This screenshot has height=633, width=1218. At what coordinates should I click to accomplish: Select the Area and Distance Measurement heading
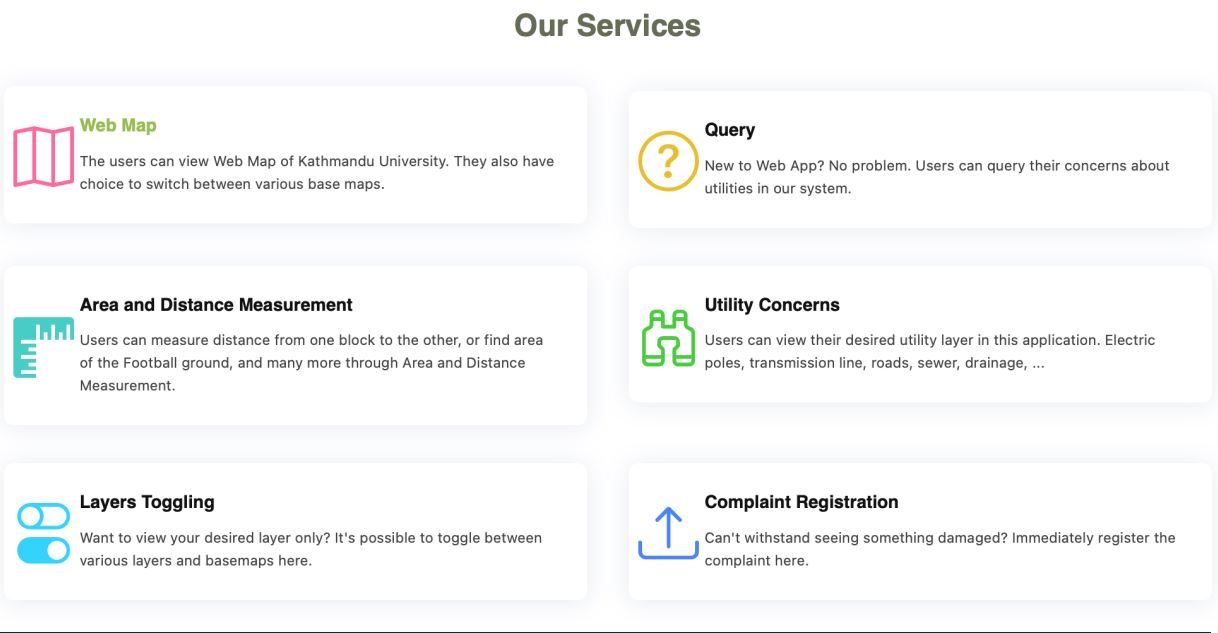(x=216, y=305)
